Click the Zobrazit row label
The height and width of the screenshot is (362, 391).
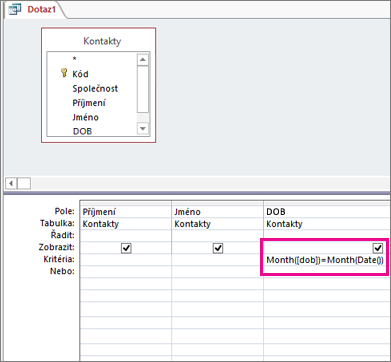(57, 247)
